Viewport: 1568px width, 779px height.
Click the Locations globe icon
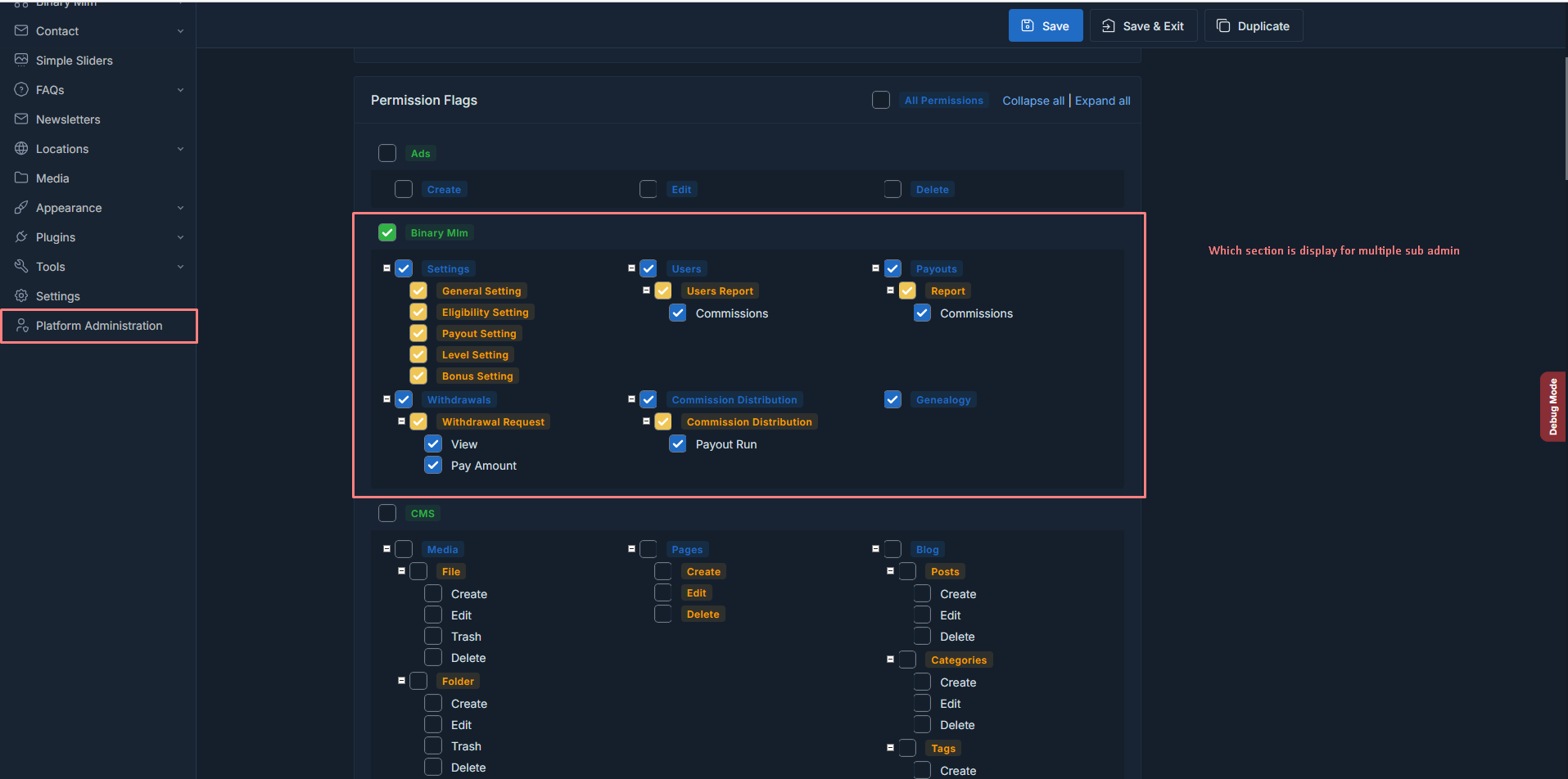coord(21,148)
